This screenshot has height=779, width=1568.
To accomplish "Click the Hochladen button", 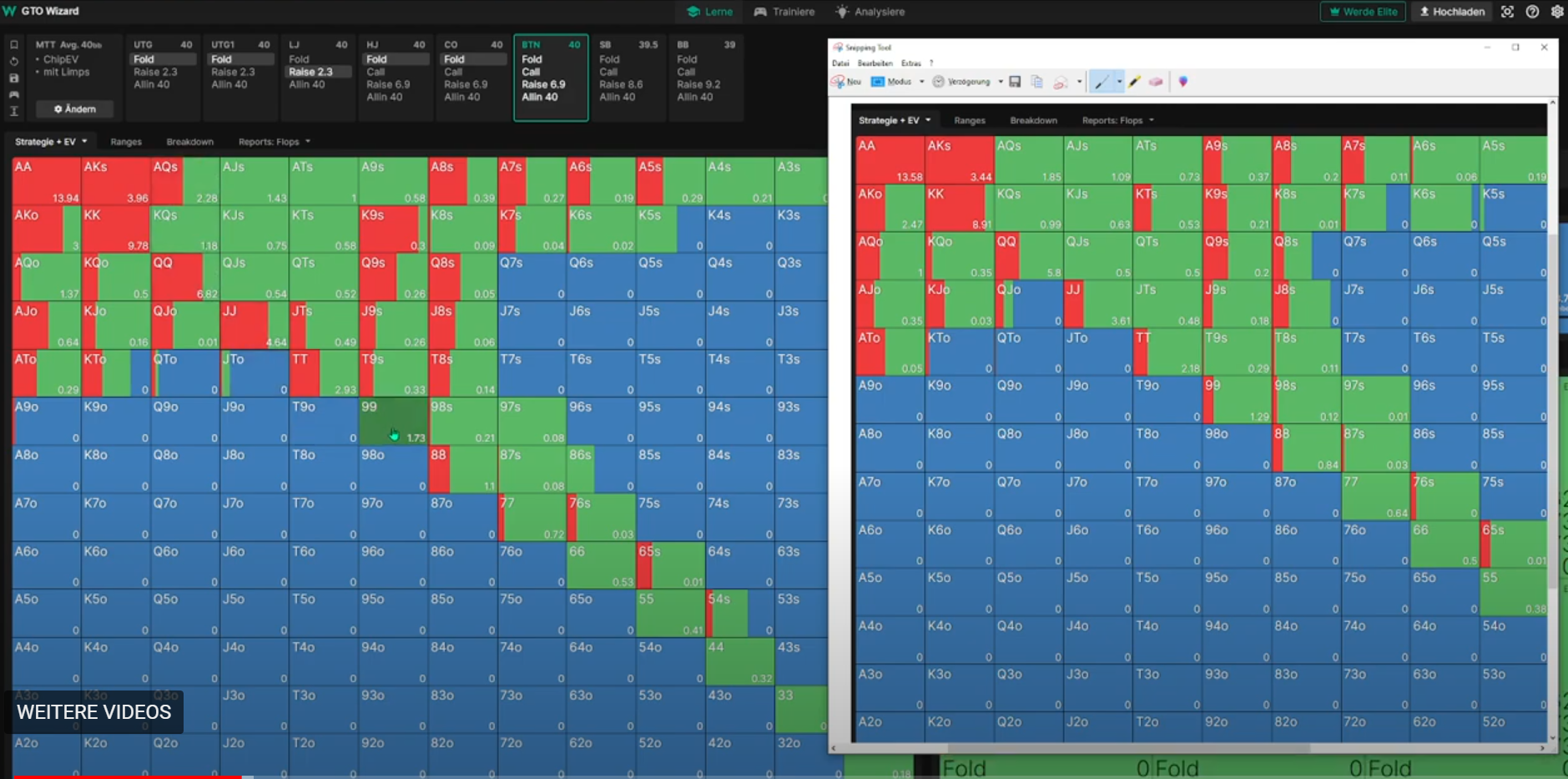I will pos(1452,12).
